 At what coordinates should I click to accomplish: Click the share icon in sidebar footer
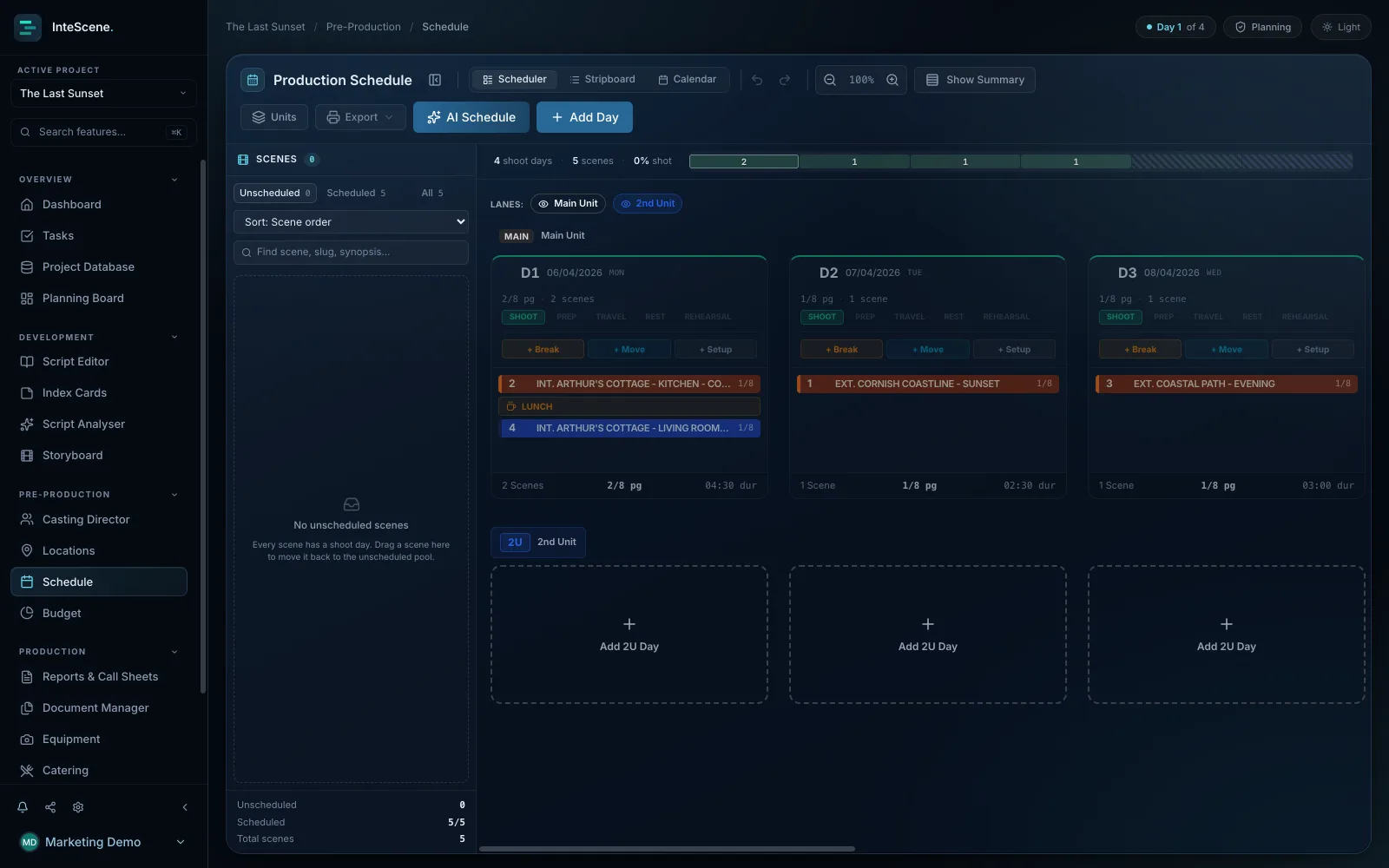[50, 807]
